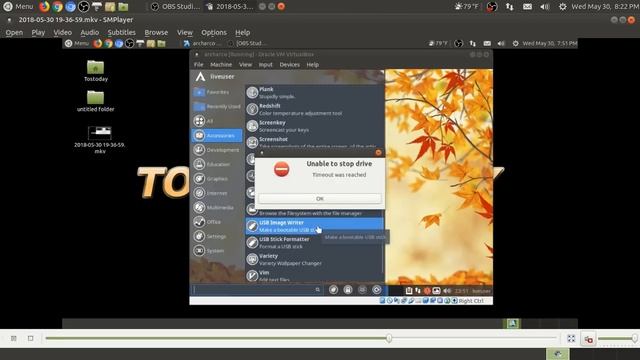Open the system gear indicator in the top panel
640x360 pixels.
pyautogui.click(x=562, y=7)
